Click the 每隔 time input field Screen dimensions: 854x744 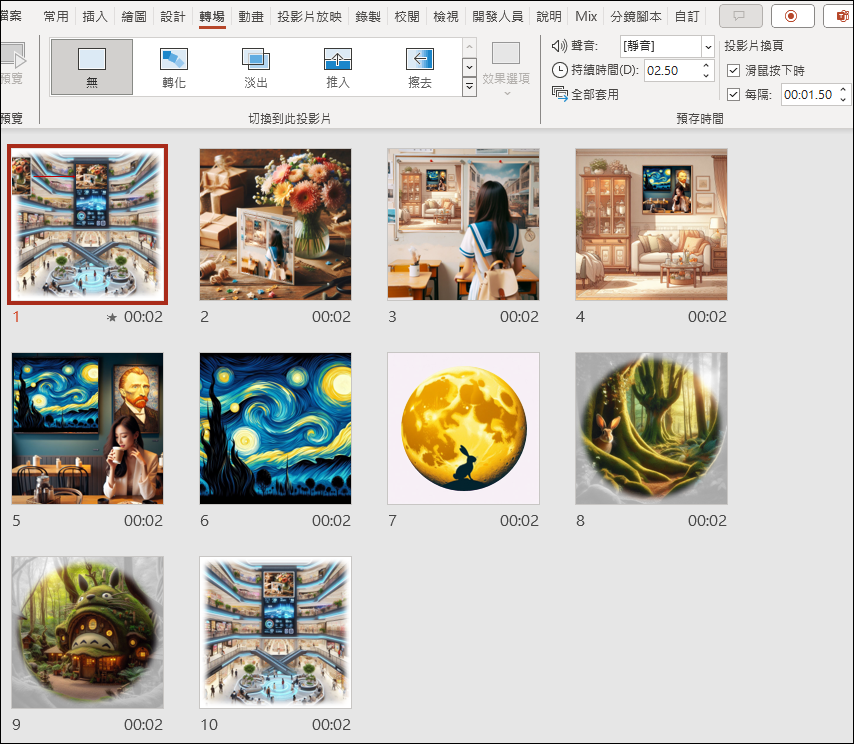point(808,94)
